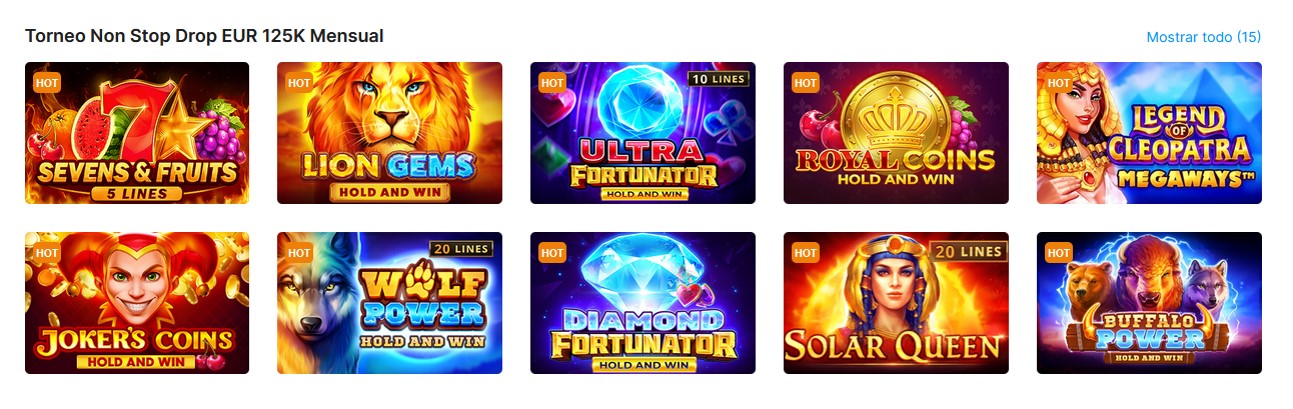
Task: Launch the Buffalo Power Hold and Win game
Action: 1149,303
